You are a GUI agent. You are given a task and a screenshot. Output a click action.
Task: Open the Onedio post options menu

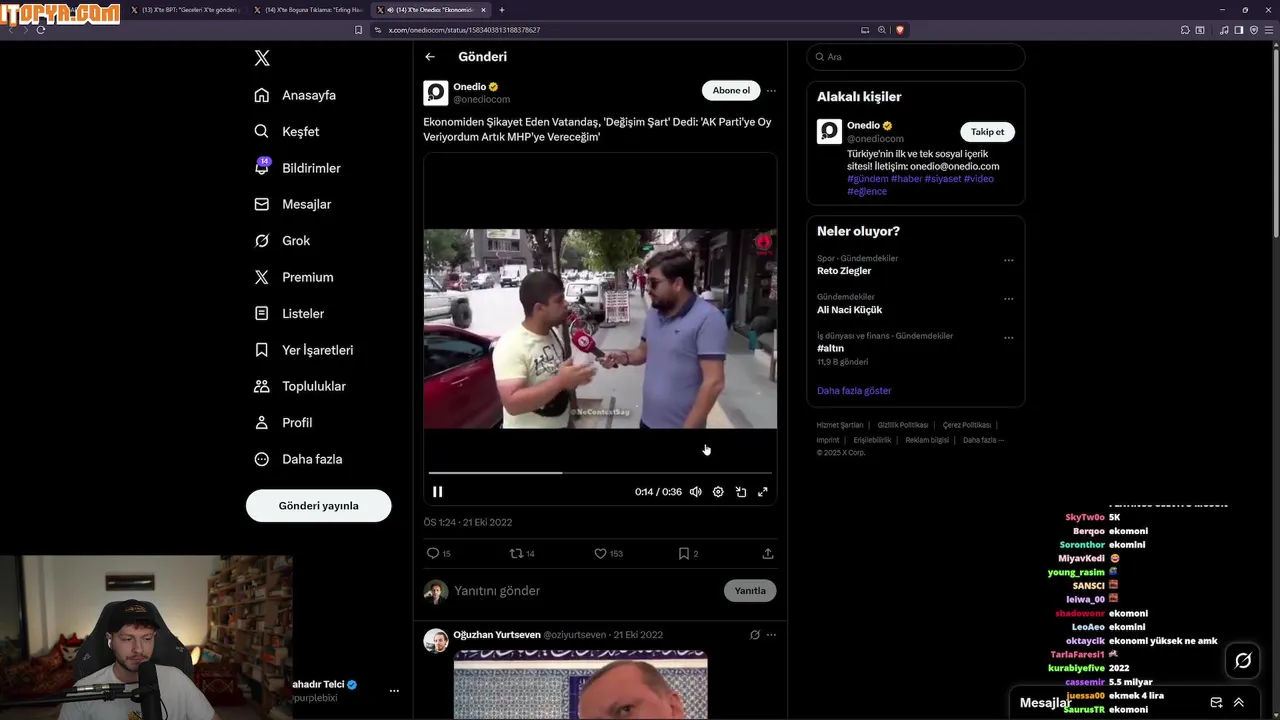[x=771, y=91]
